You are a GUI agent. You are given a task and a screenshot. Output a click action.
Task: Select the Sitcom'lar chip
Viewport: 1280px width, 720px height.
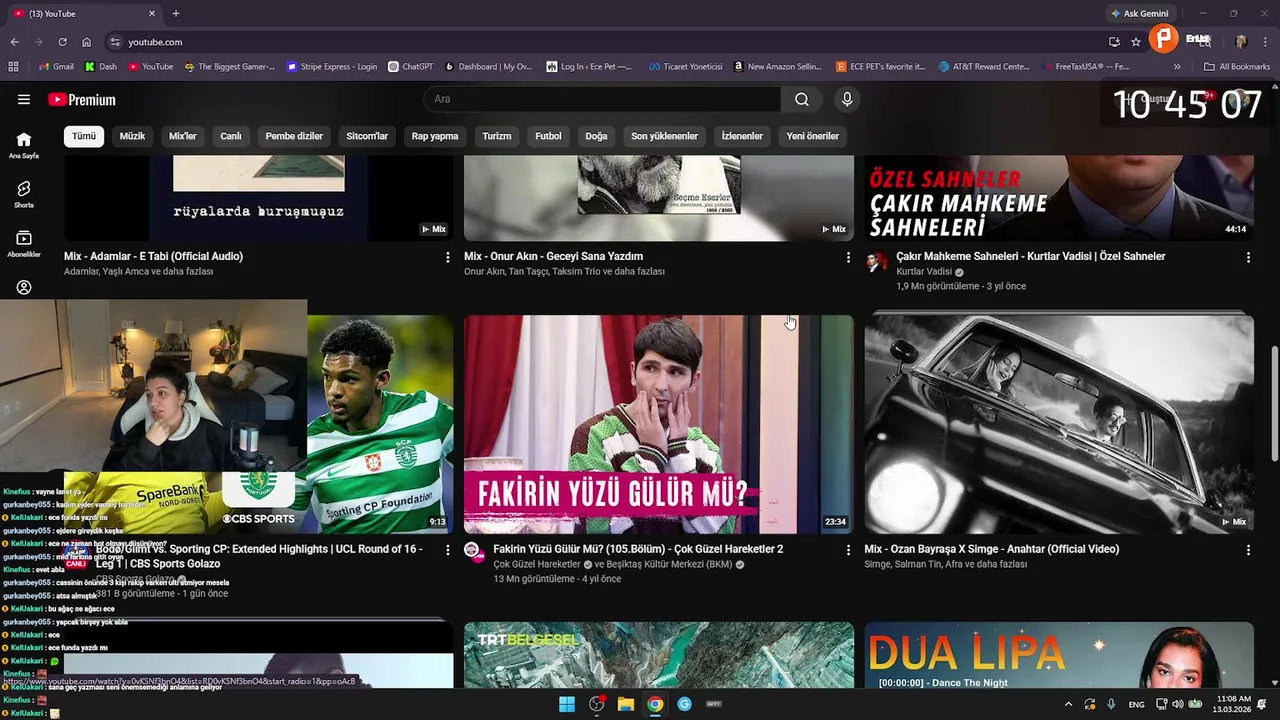click(x=367, y=136)
